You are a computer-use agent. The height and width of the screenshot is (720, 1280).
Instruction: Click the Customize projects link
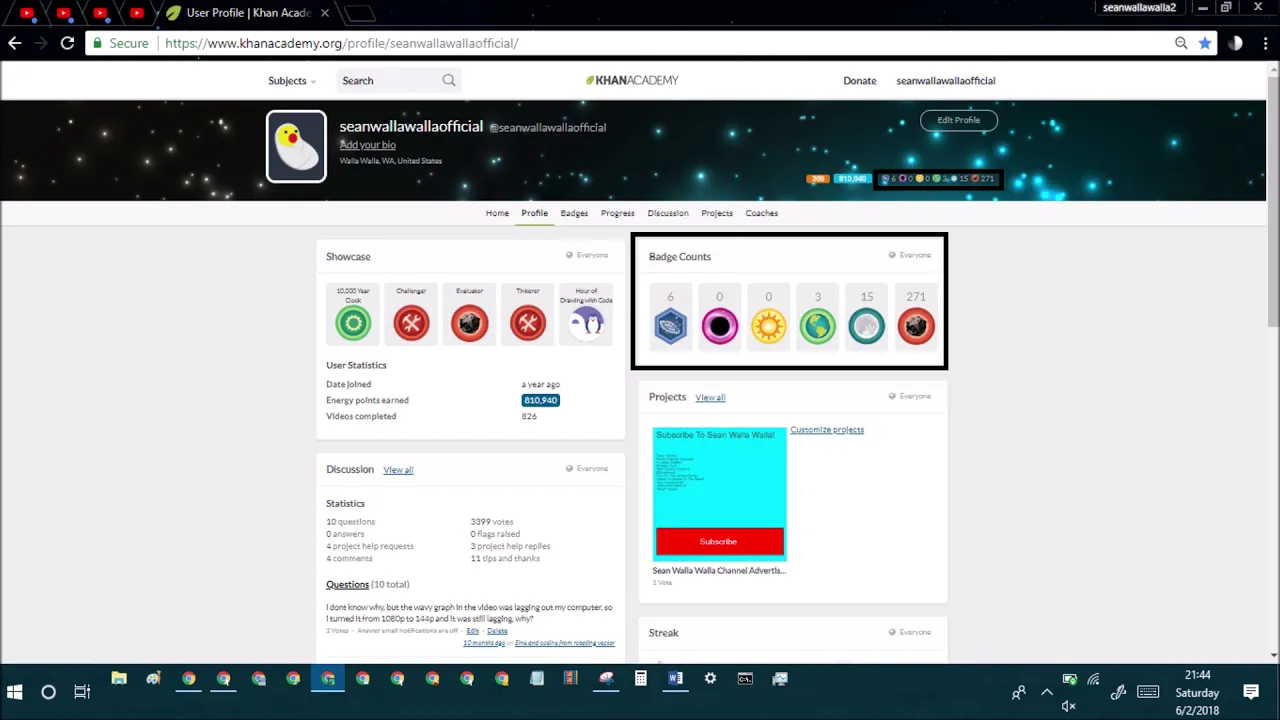tap(827, 430)
